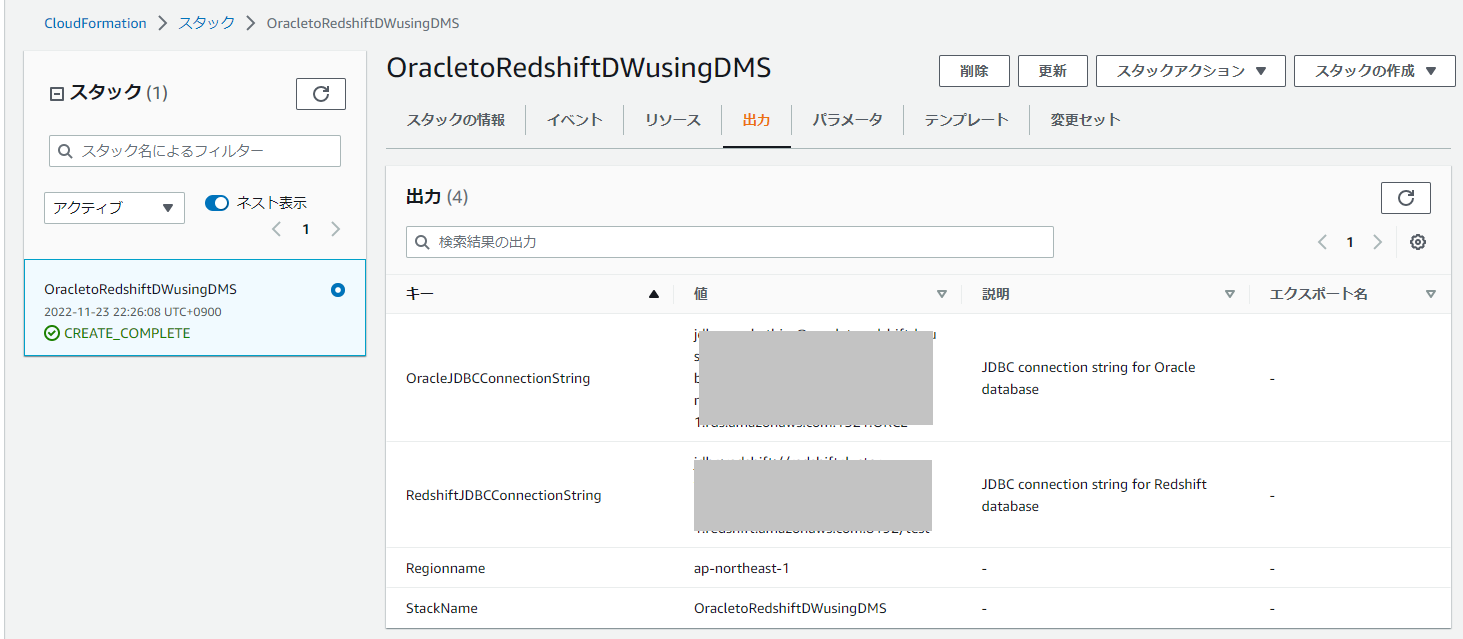
Task: Open the スタックの作成 dropdown
Action: [x=1375, y=71]
